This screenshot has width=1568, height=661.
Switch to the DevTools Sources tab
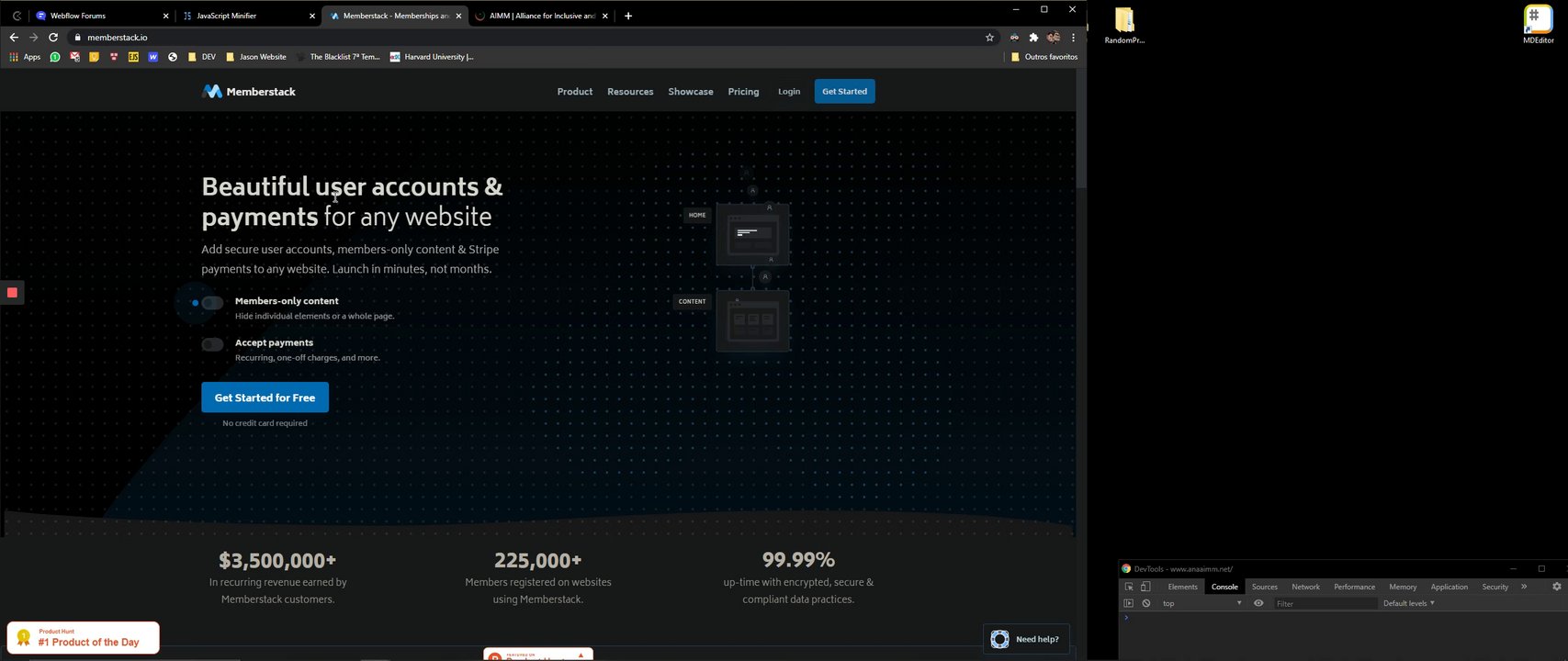1265,587
